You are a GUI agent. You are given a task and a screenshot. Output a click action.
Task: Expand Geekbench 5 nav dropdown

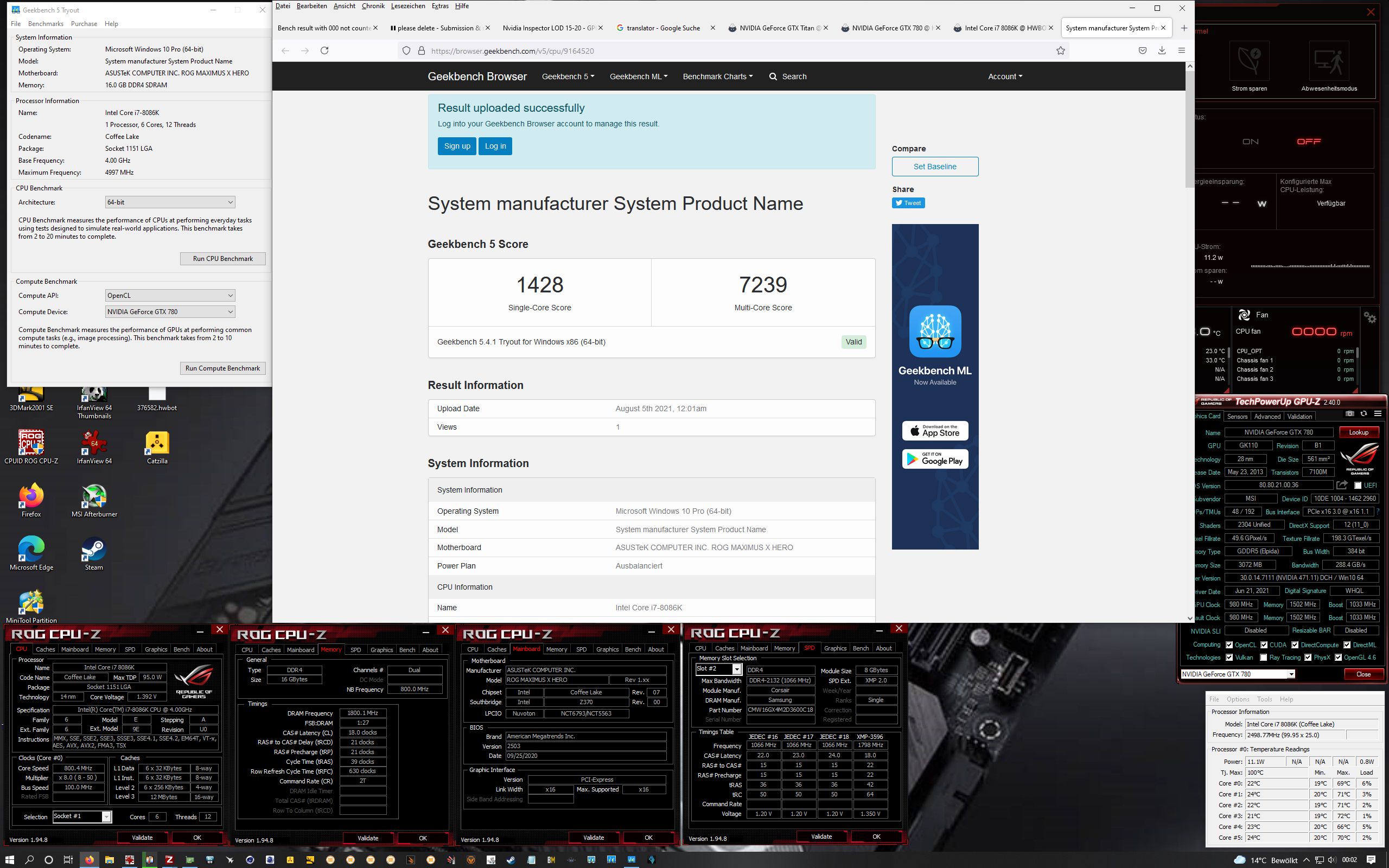click(x=568, y=76)
